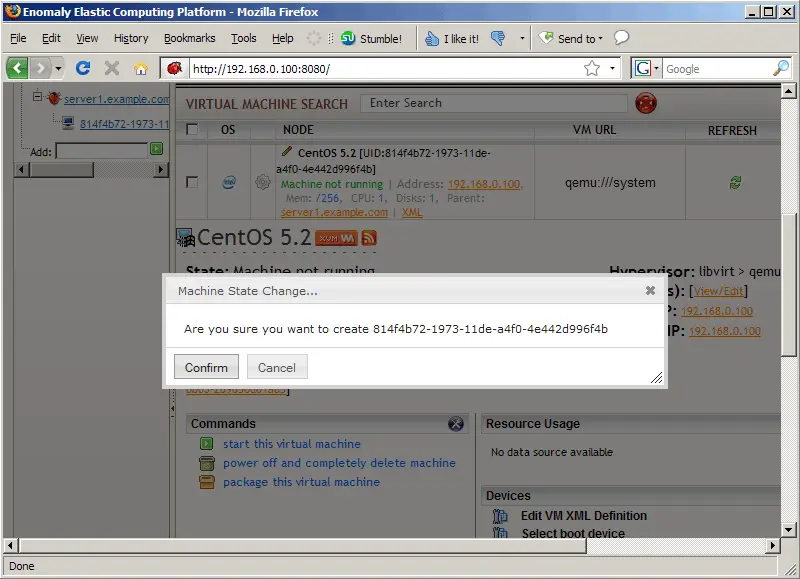This screenshot has width=800, height=579.
Task: Collapse the server1.example.com tree node
Action: [38, 96]
